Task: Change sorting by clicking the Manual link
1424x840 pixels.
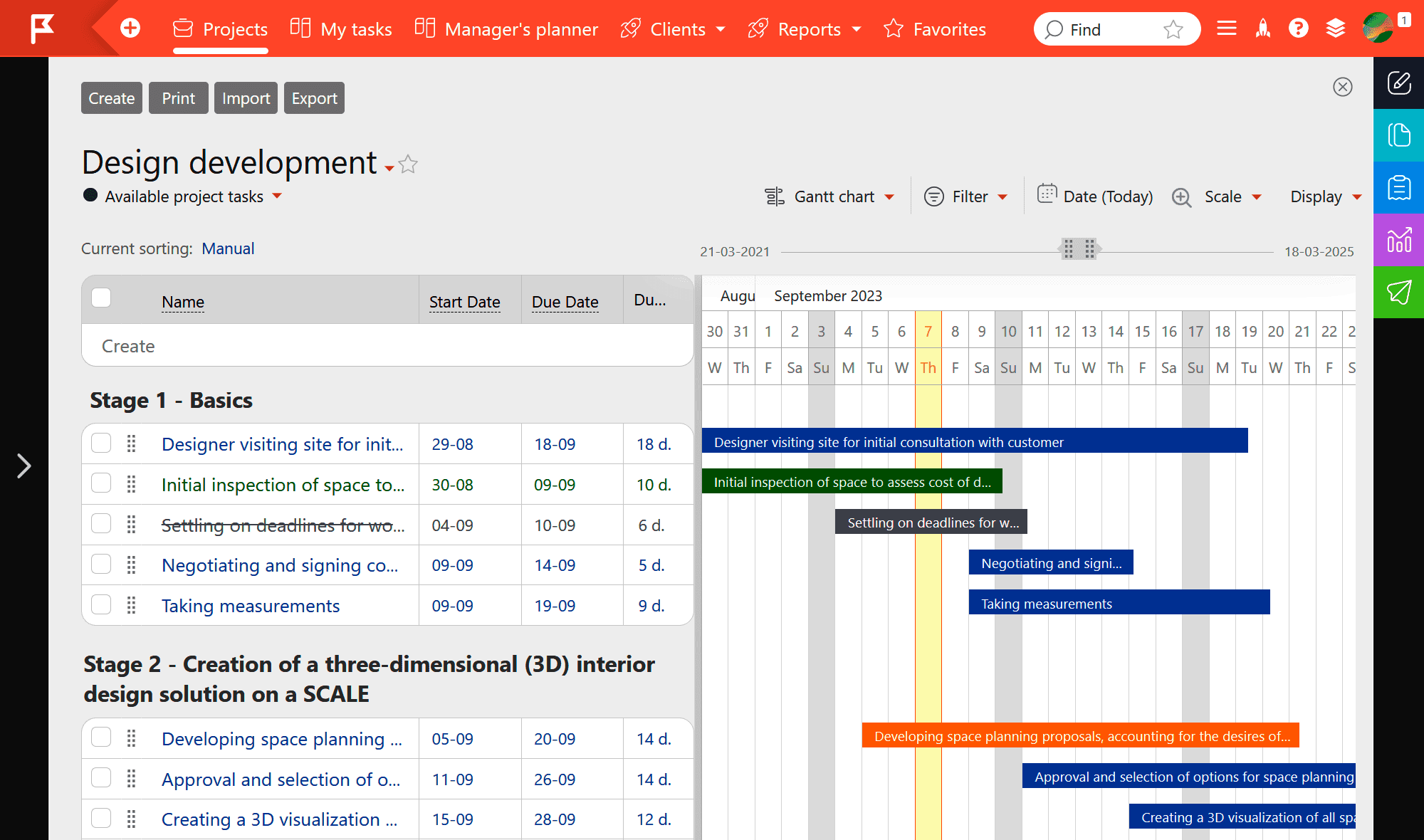Action: 228,248
